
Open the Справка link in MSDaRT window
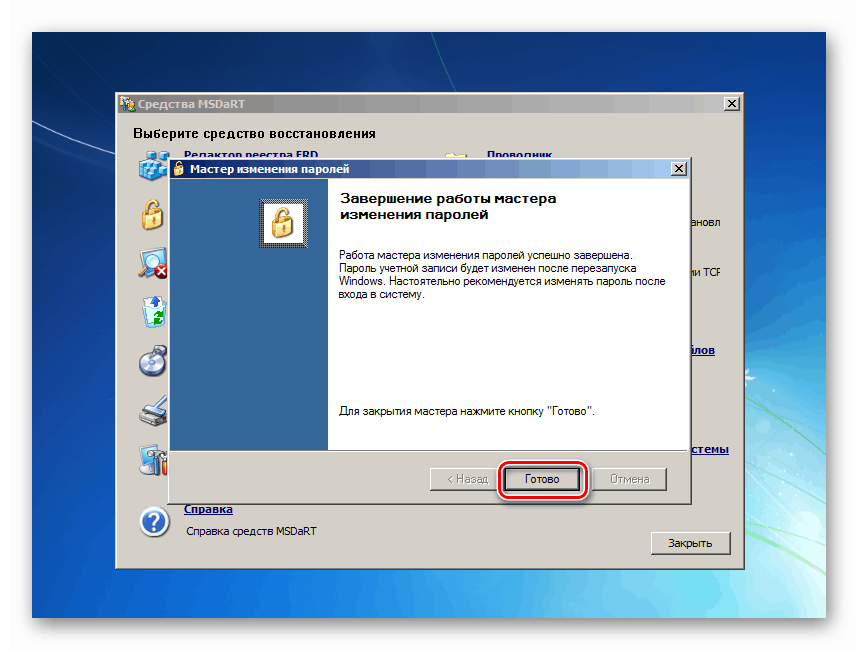click(208, 509)
